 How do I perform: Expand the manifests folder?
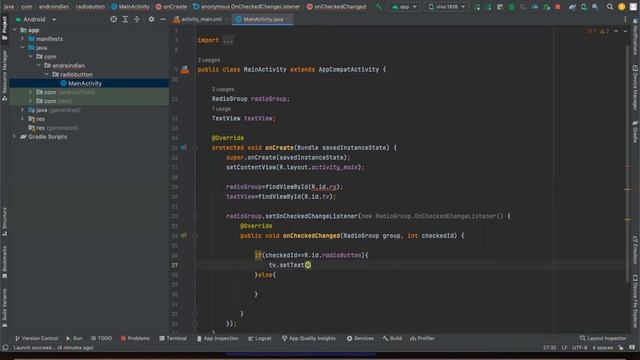pyautogui.click(x=22, y=39)
